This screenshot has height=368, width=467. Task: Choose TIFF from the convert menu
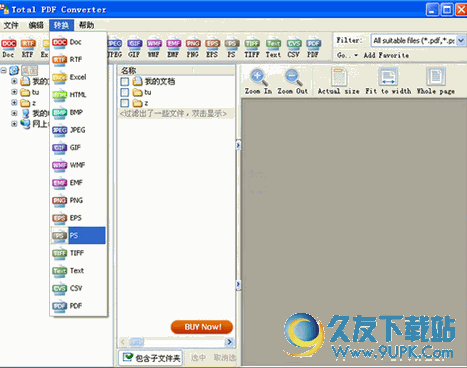(78, 253)
